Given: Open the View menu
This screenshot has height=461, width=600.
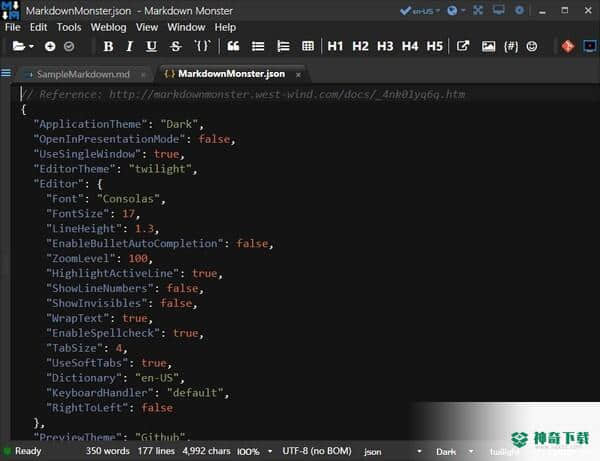Looking at the screenshot, I should (x=147, y=27).
